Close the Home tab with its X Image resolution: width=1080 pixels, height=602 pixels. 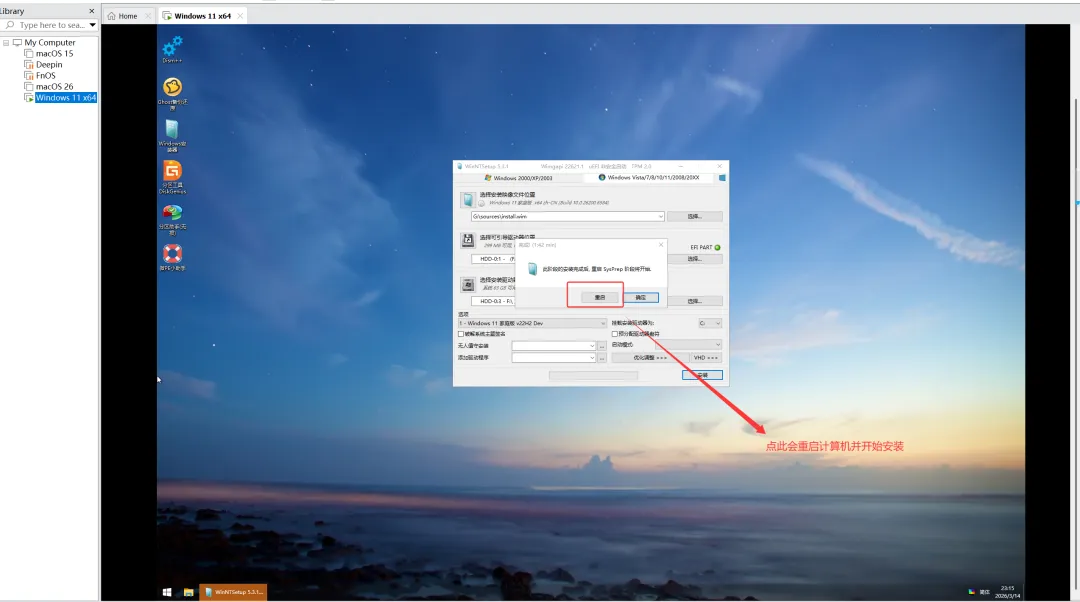click(x=147, y=16)
